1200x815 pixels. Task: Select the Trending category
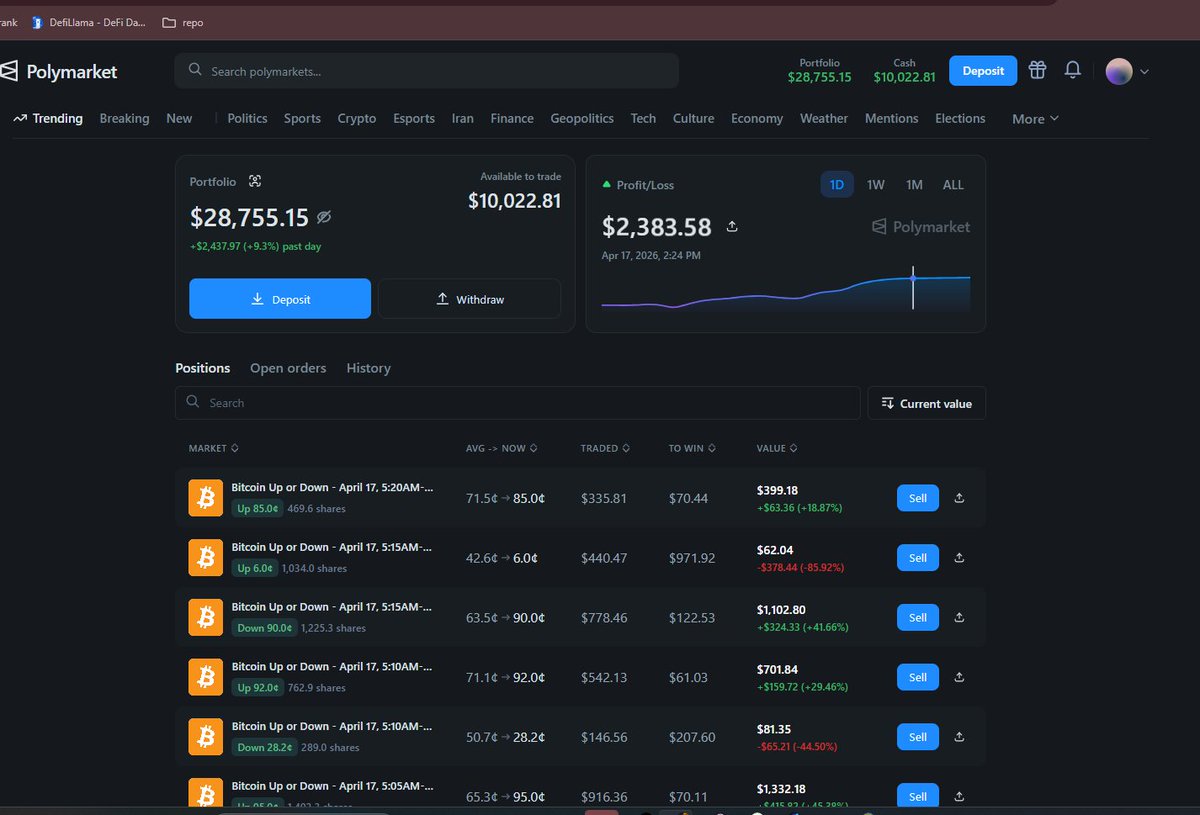point(48,118)
